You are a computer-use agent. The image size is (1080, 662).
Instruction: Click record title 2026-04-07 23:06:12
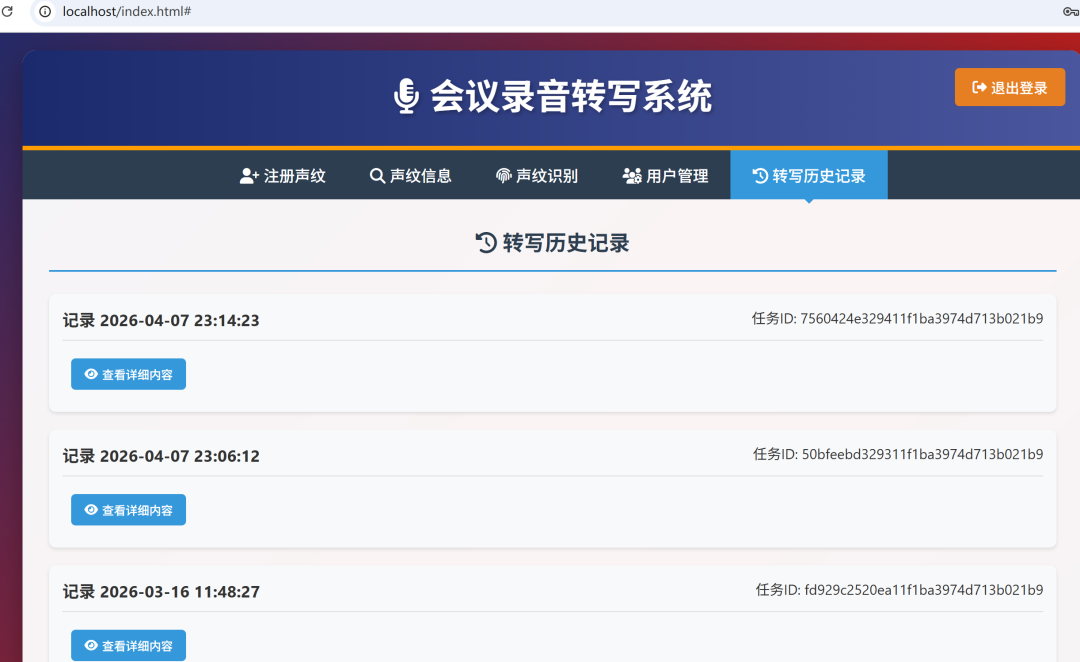(161, 456)
